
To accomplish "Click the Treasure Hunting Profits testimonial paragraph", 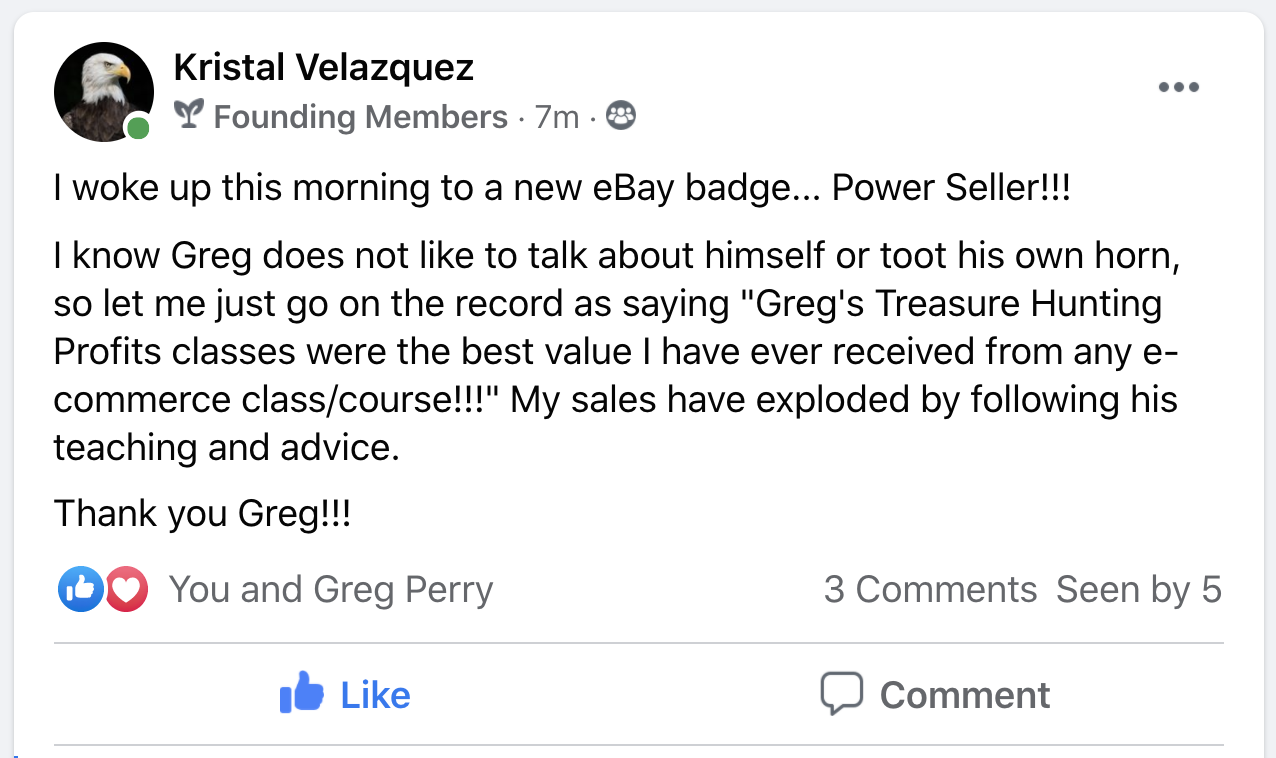I will [616, 351].
